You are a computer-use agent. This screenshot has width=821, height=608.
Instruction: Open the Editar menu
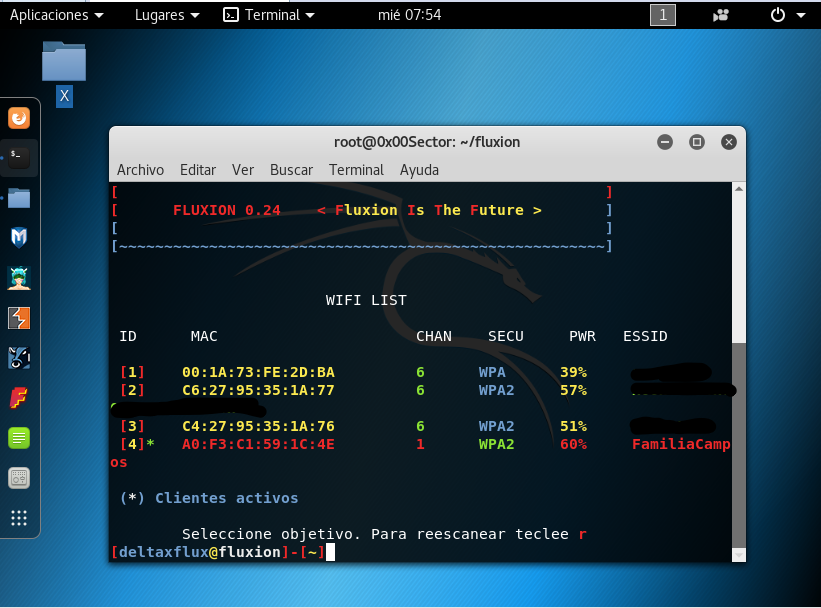click(x=198, y=170)
